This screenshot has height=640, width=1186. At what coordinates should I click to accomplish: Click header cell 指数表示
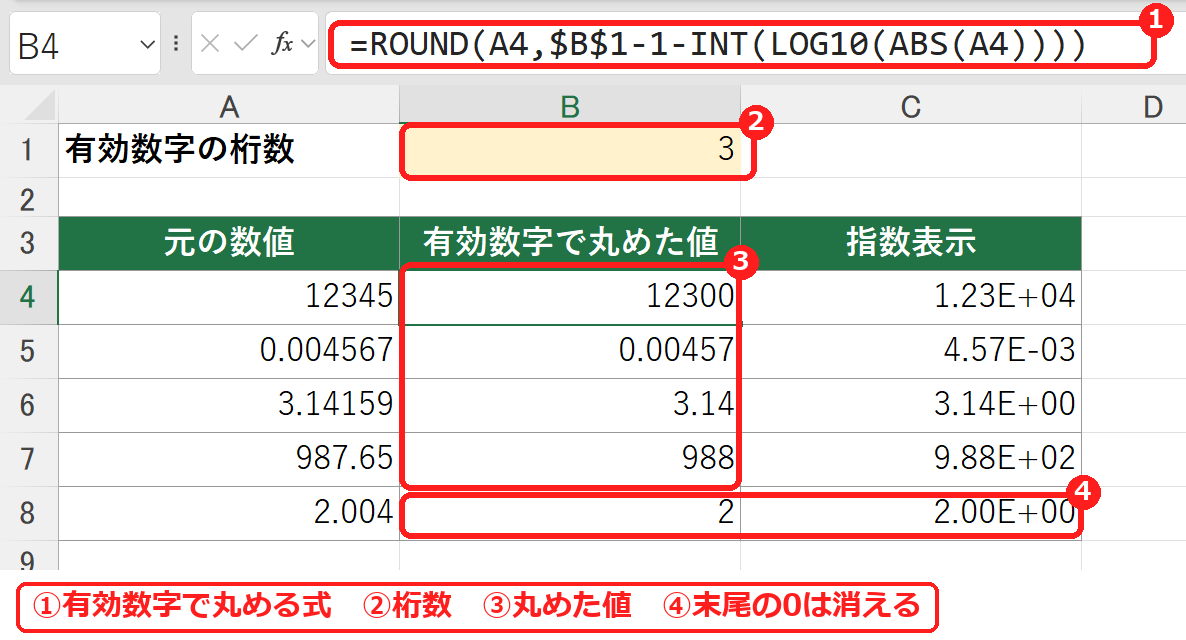tap(911, 244)
